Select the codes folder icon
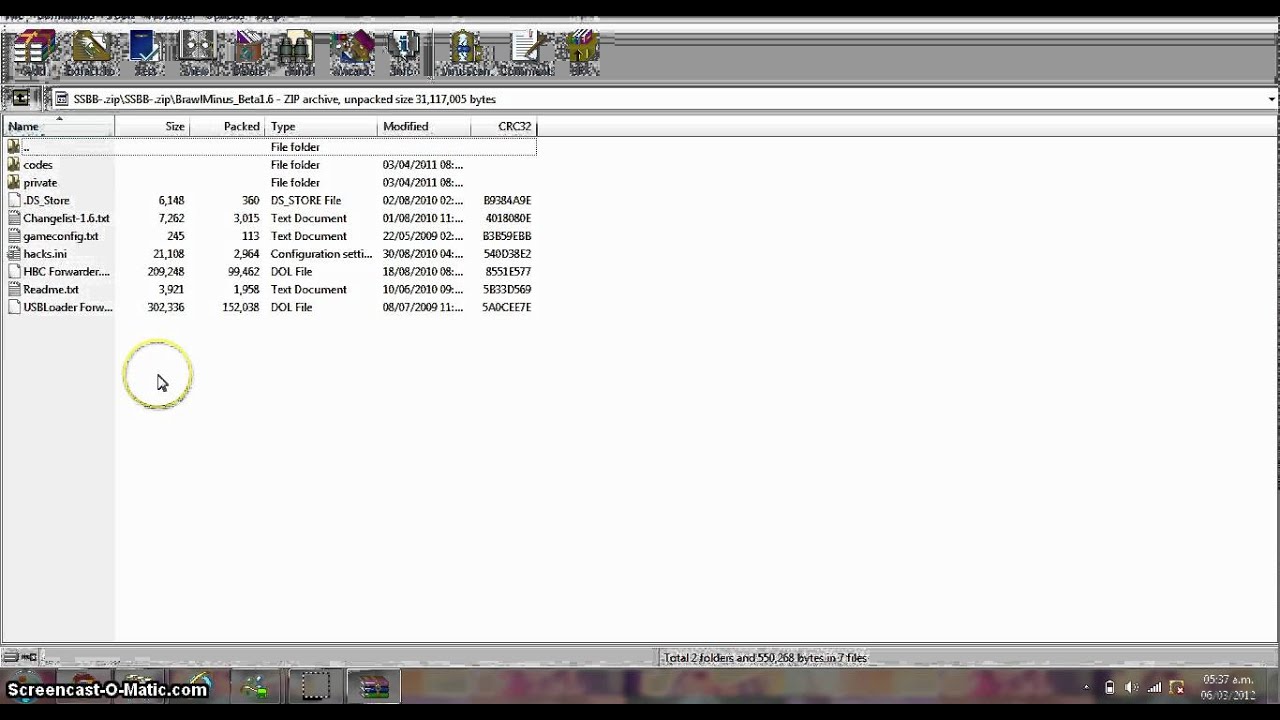The height and width of the screenshot is (720, 1280). [14, 164]
